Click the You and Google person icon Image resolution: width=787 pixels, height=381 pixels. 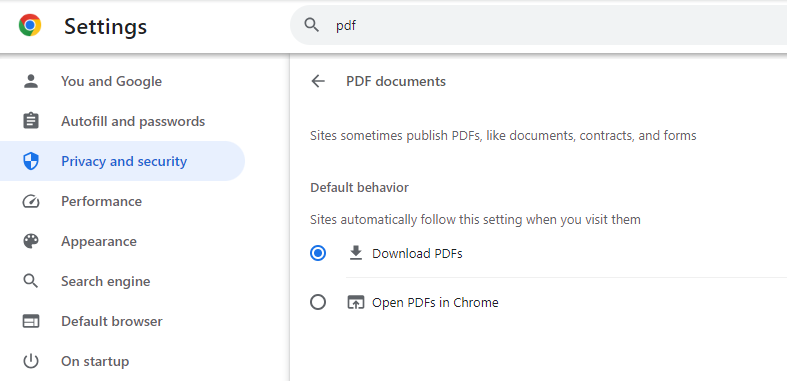pos(31,81)
